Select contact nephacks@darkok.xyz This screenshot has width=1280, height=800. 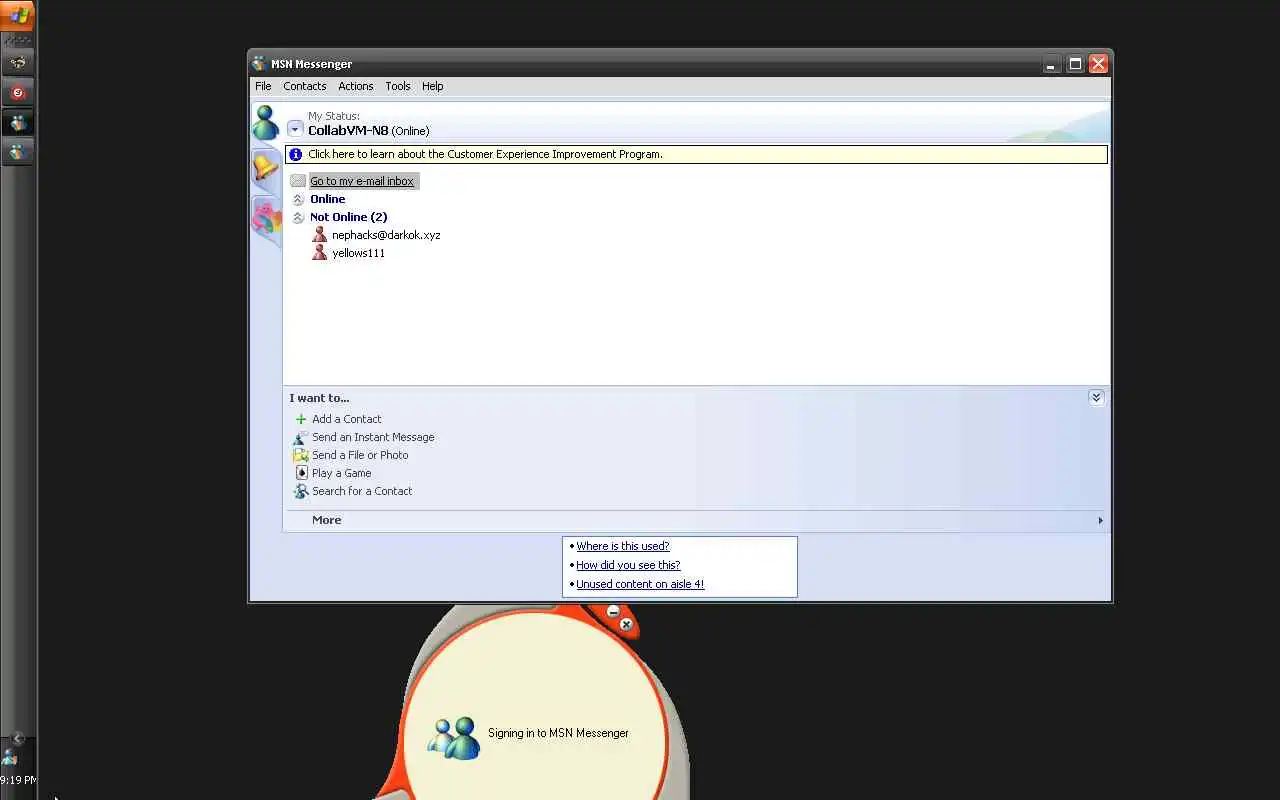point(386,235)
